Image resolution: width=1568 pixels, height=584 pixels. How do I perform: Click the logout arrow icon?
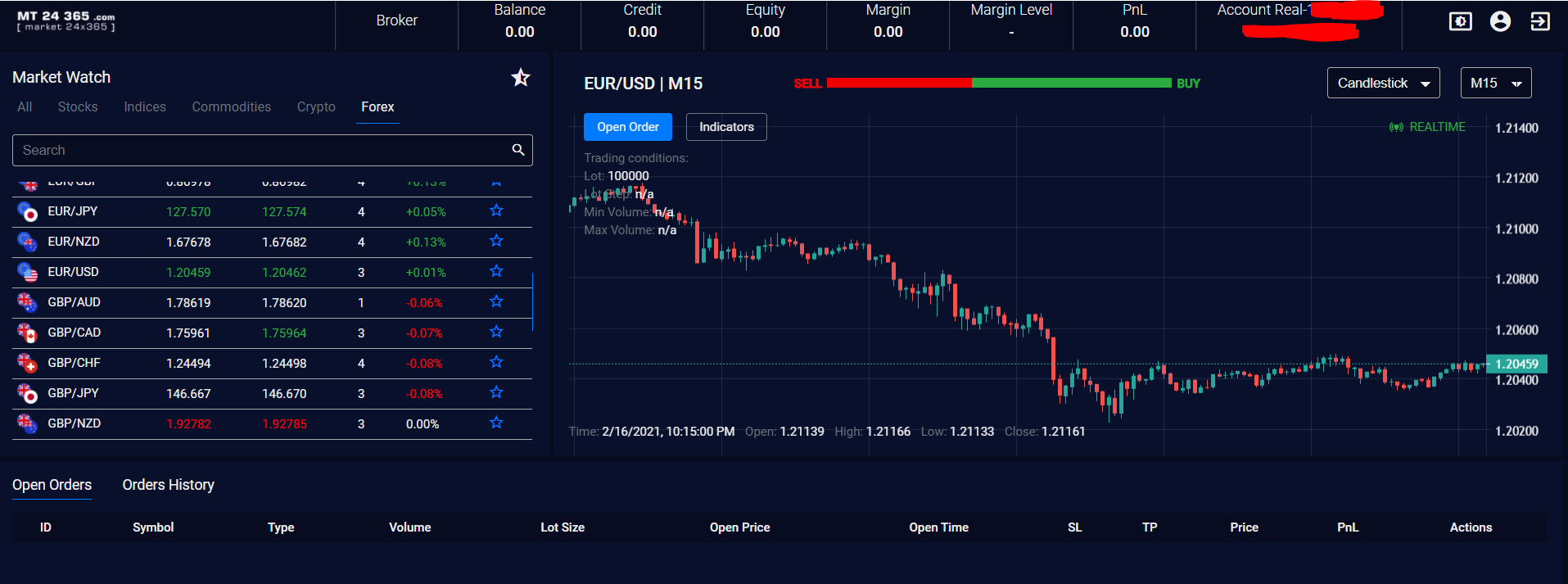(1539, 21)
